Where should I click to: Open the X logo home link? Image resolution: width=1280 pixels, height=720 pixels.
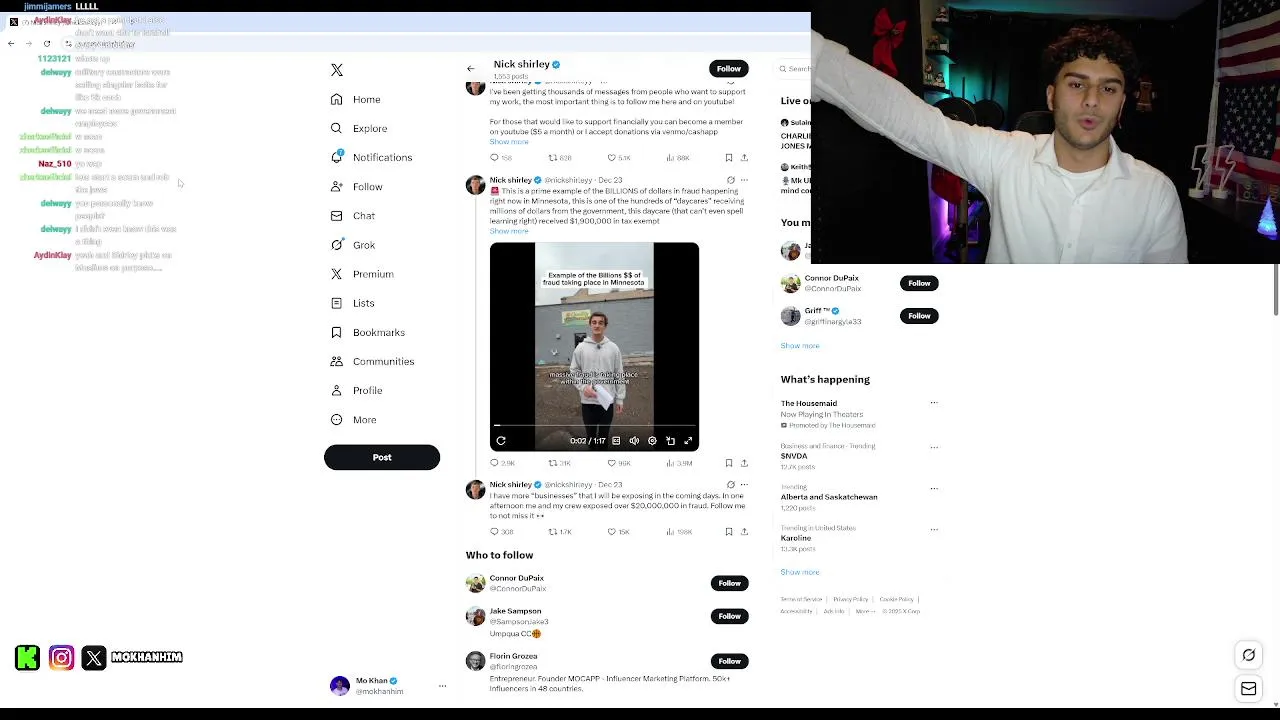[x=337, y=70]
